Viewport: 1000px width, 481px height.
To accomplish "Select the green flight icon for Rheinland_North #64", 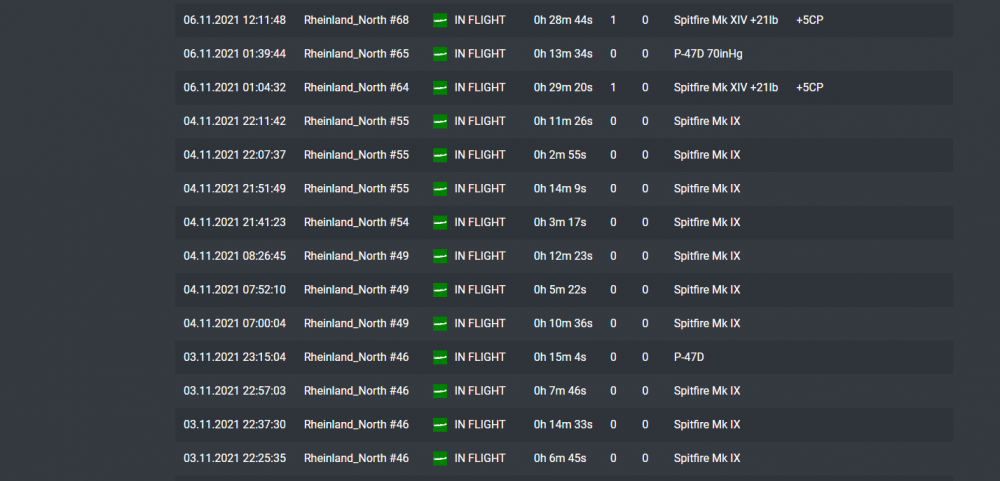I will click(x=439, y=88).
